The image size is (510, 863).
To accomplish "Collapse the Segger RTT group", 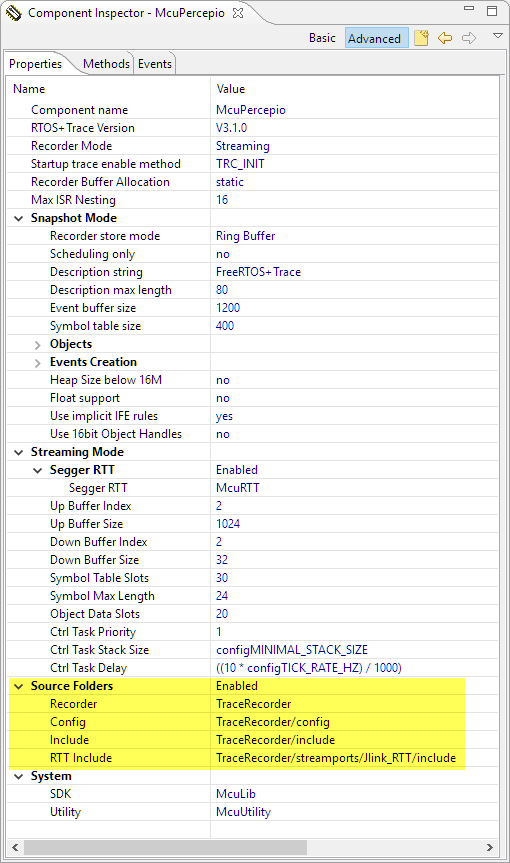I will [37, 471].
